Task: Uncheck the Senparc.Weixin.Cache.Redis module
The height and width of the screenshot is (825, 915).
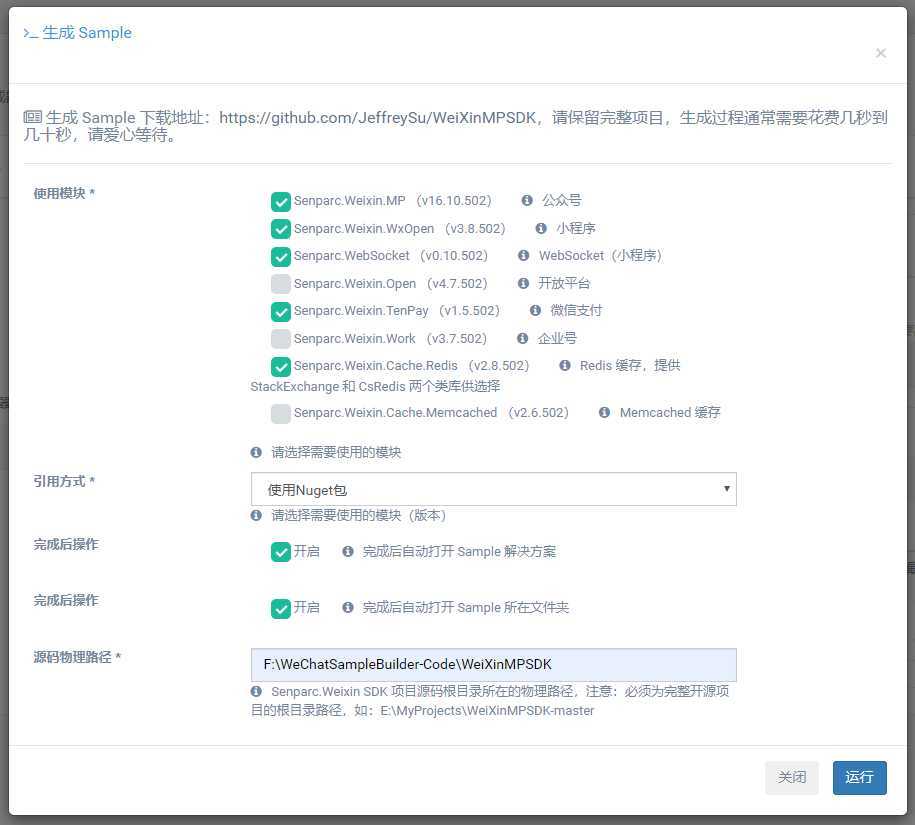Action: pyautogui.click(x=281, y=366)
